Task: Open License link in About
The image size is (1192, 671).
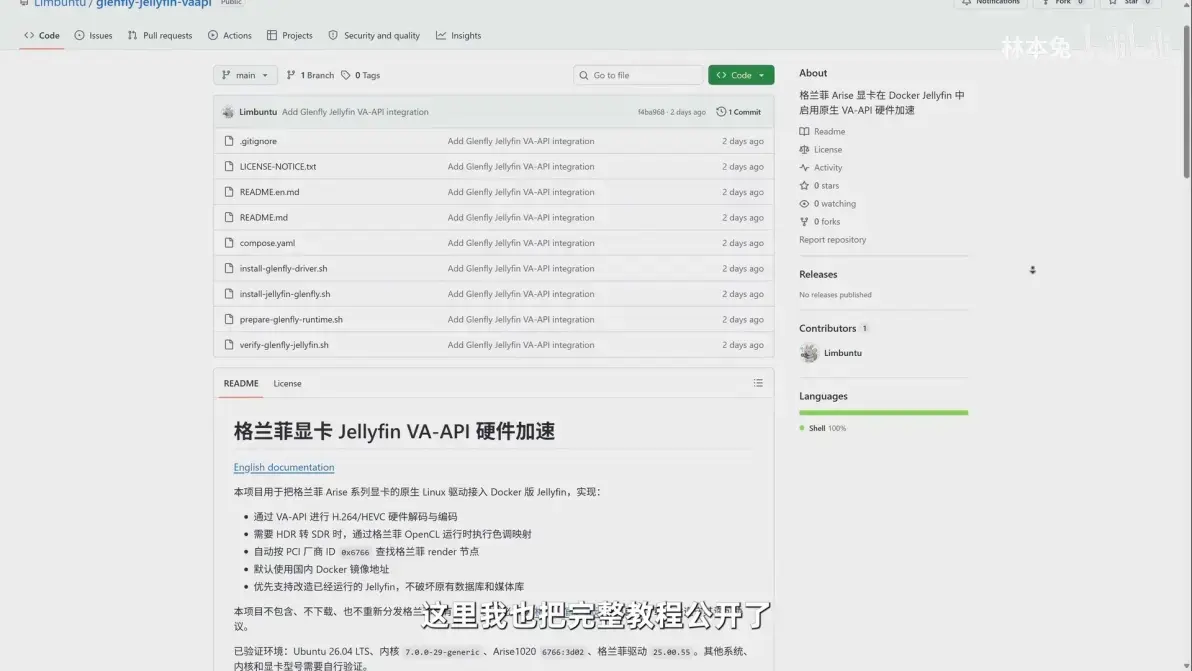Action: click(820, 150)
